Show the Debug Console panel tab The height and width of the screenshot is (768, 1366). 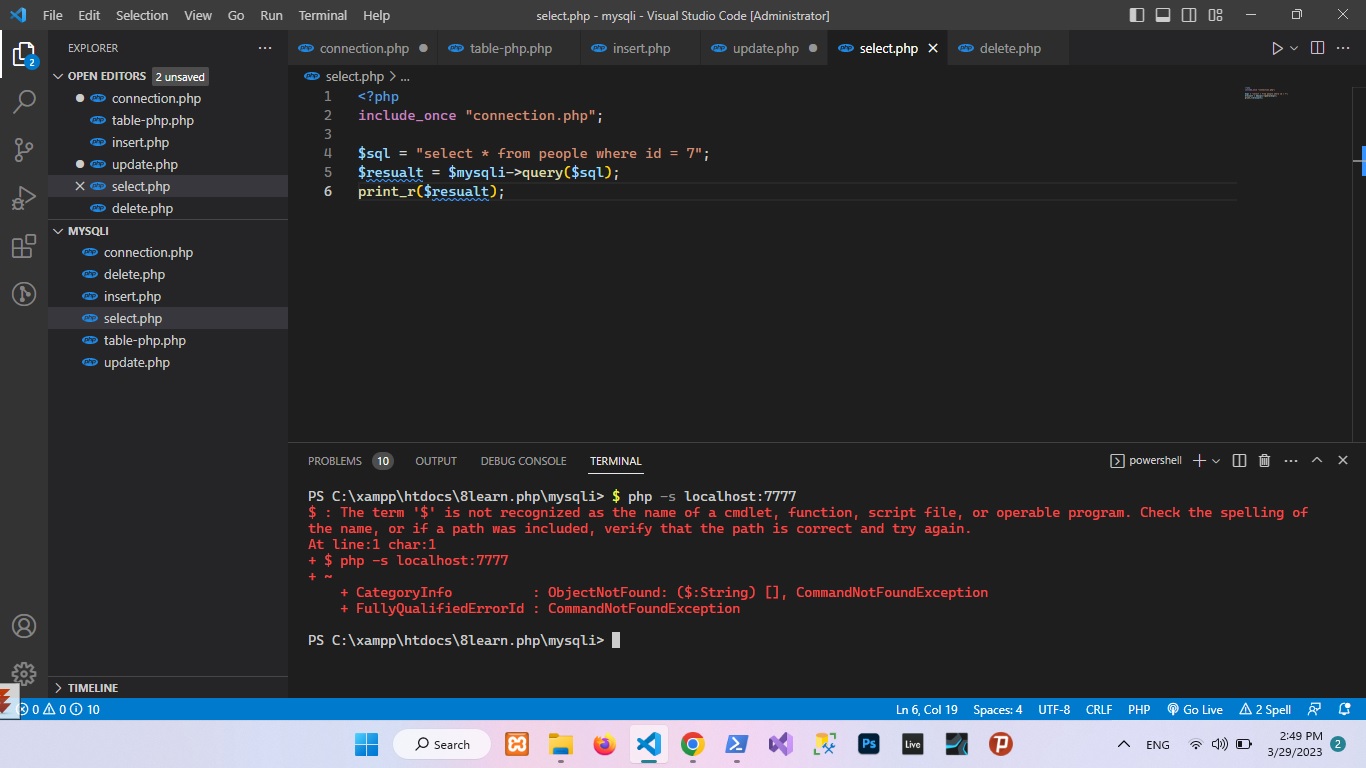[523, 461]
